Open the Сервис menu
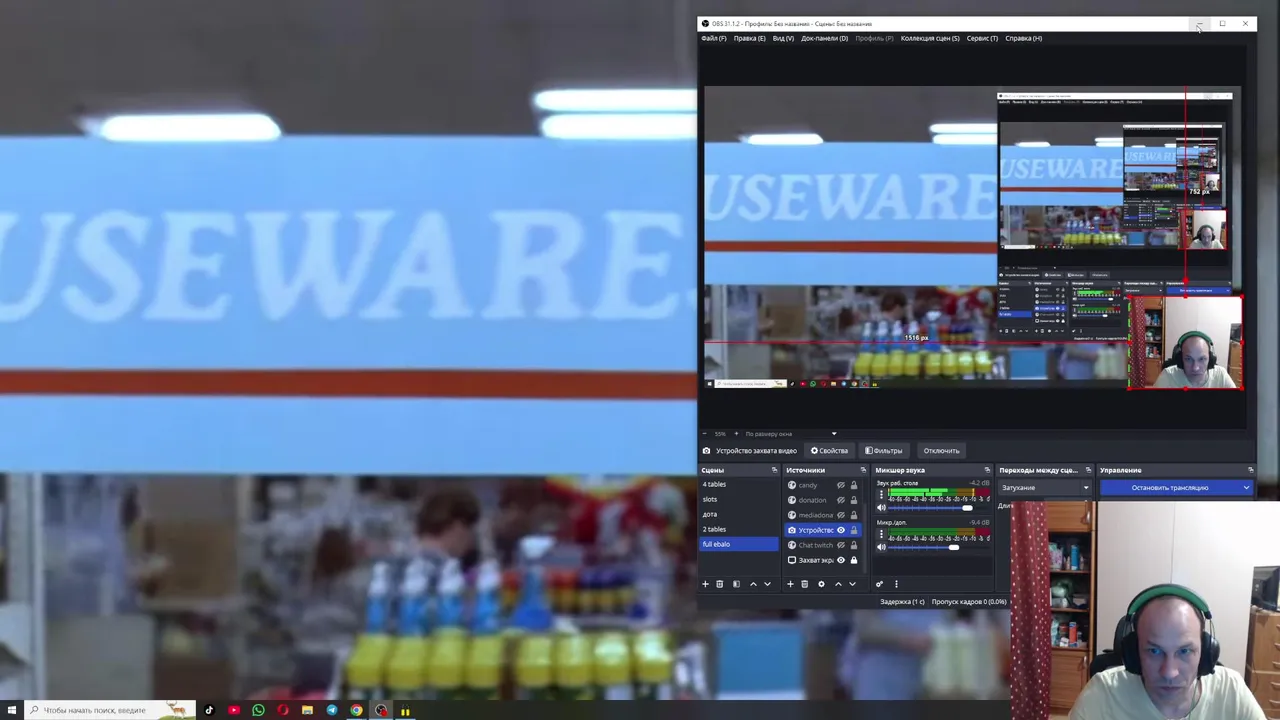This screenshot has width=1280, height=720. [x=982, y=38]
